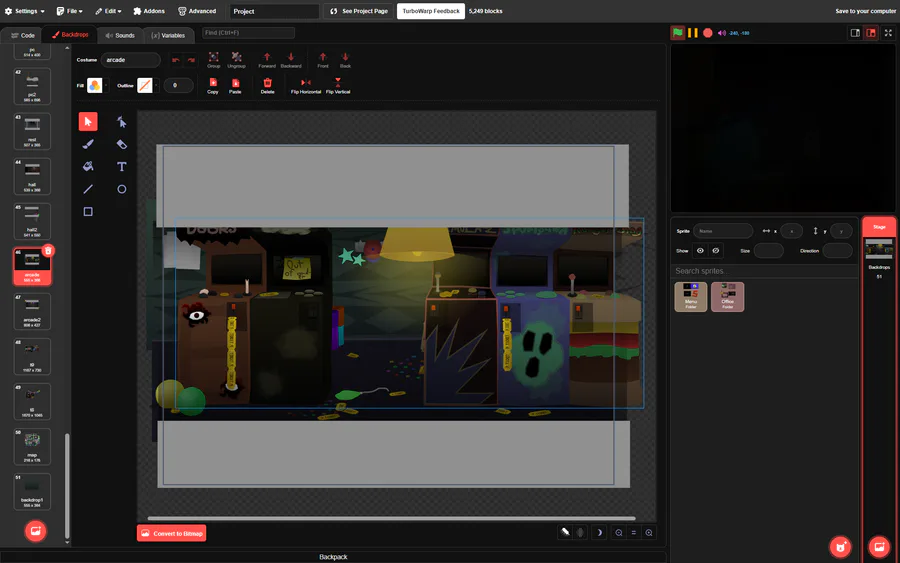Switch to the Backdrops tab
The width and height of the screenshot is (900, 563).
[70, 34]
